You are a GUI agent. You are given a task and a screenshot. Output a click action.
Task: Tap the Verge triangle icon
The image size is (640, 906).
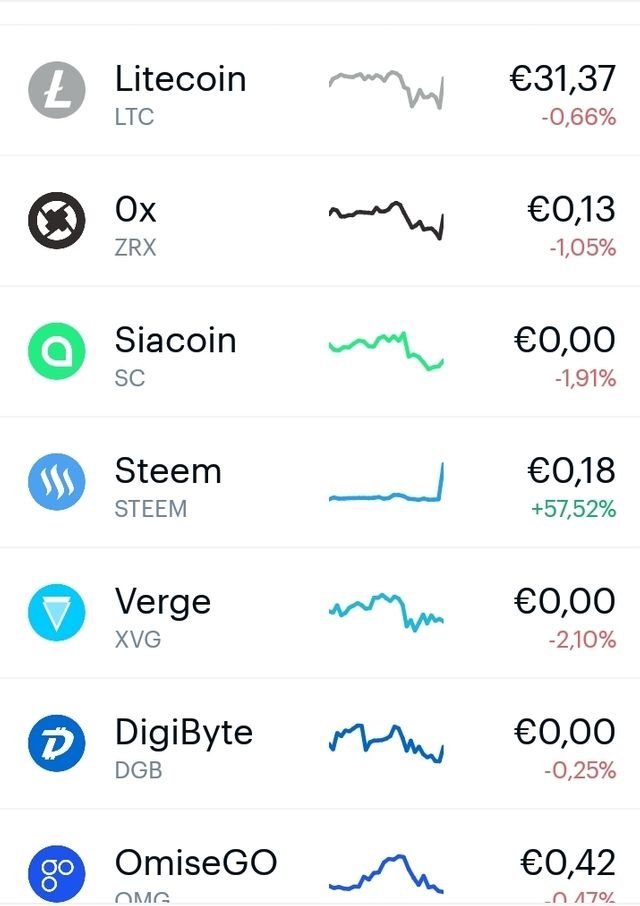58,615
